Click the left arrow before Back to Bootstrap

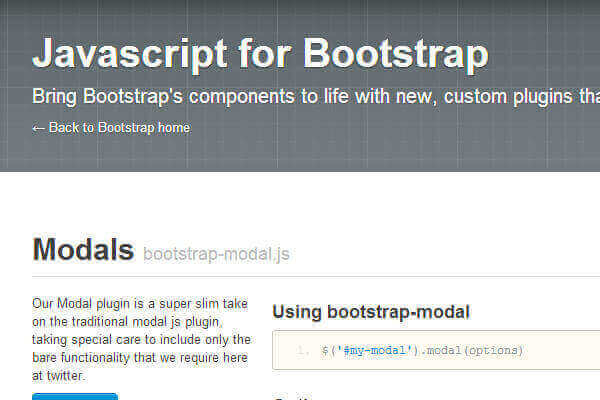point(39,128)
